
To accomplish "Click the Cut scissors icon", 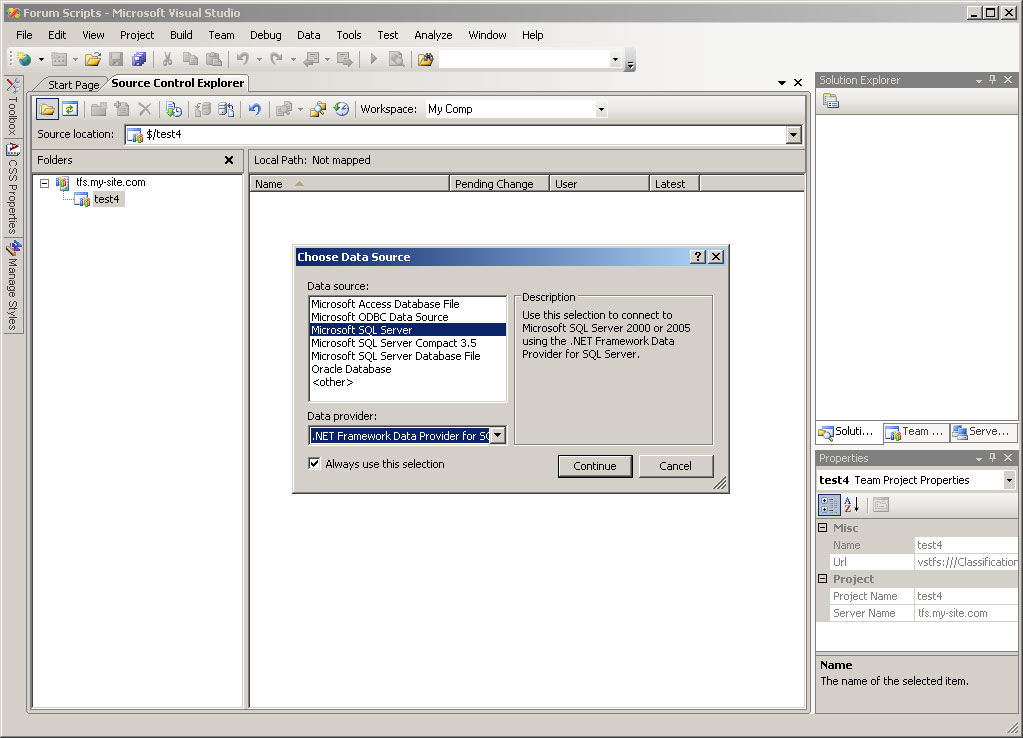I will coord(168,59).
